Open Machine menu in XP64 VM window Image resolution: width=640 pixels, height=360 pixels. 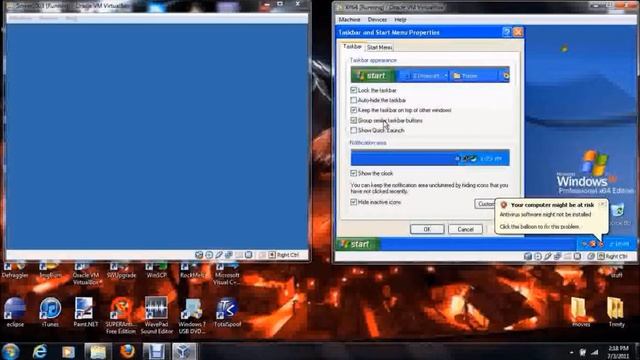(349, 20)
